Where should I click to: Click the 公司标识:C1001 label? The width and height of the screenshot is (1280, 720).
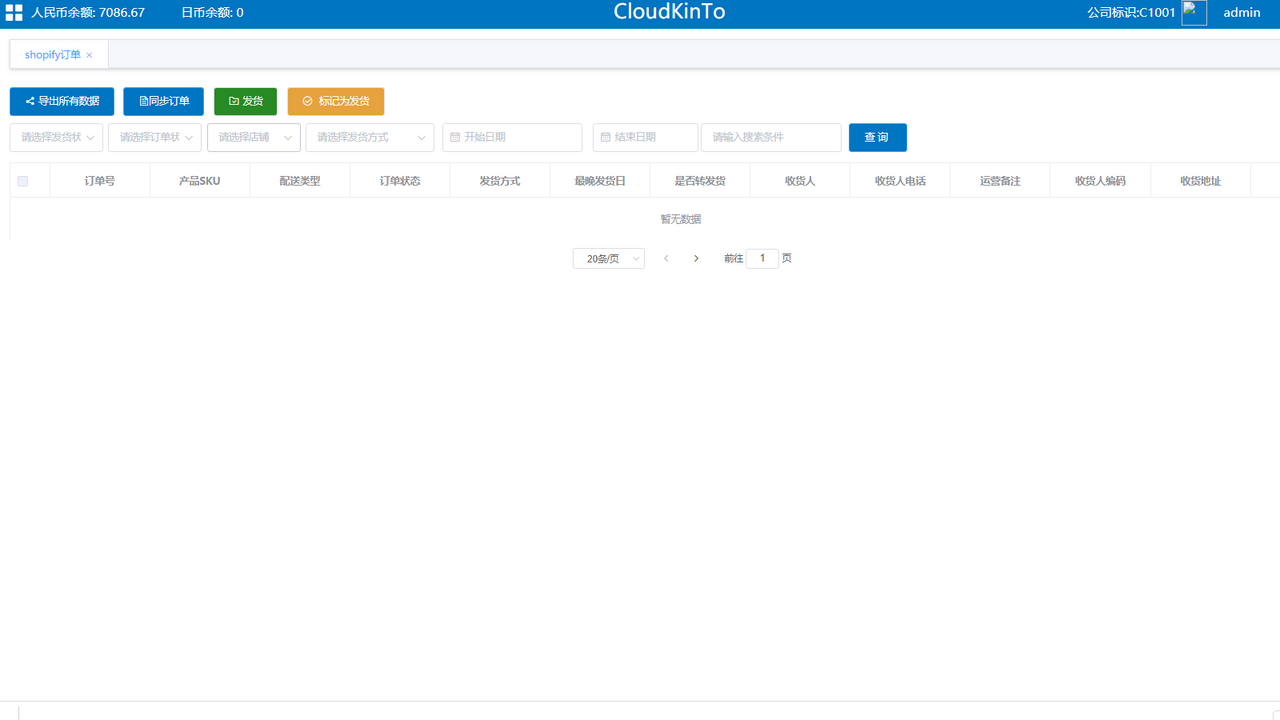point(1131,13)
